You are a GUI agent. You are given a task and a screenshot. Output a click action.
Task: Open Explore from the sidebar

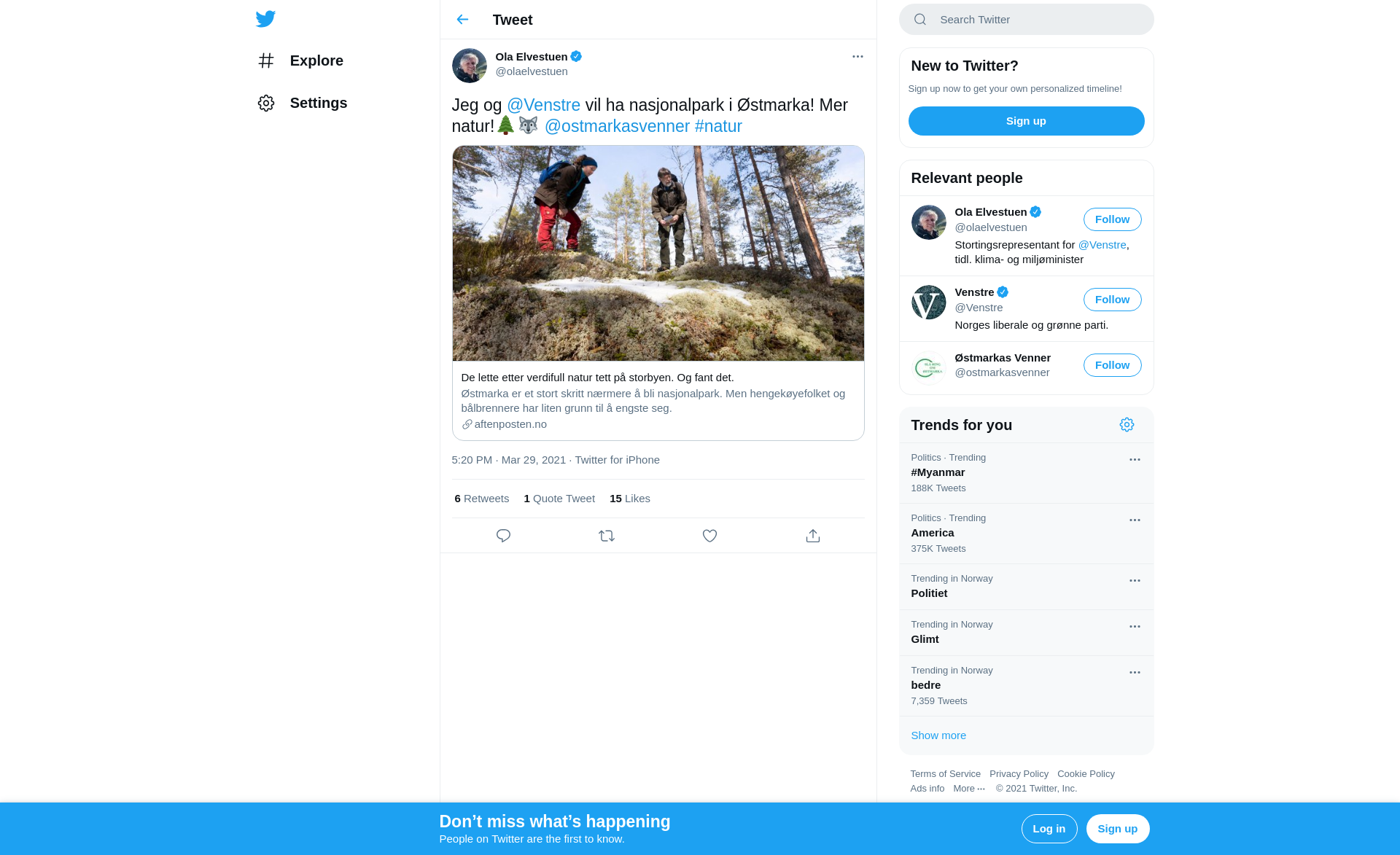[300, 60]
